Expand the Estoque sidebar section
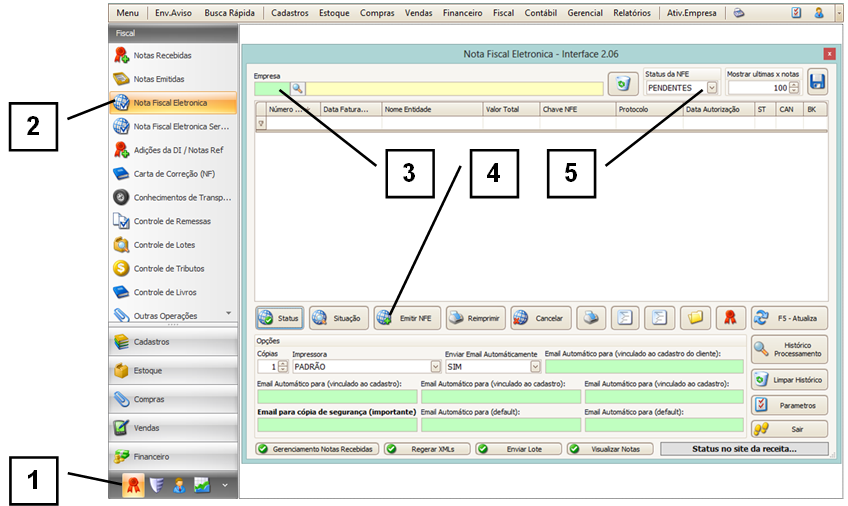Viewport: 848px width, 506px height. [172, 370]
